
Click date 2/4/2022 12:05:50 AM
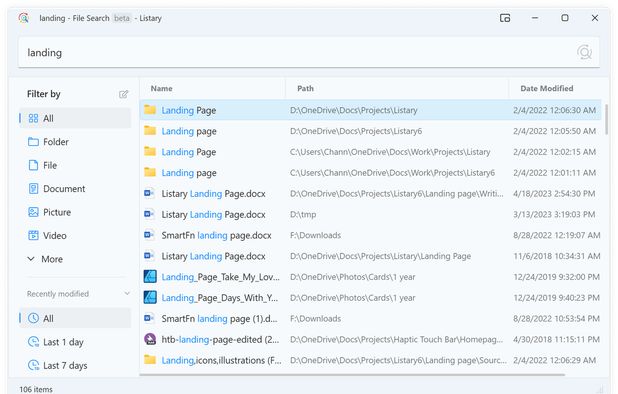click(x=555, y=131)
